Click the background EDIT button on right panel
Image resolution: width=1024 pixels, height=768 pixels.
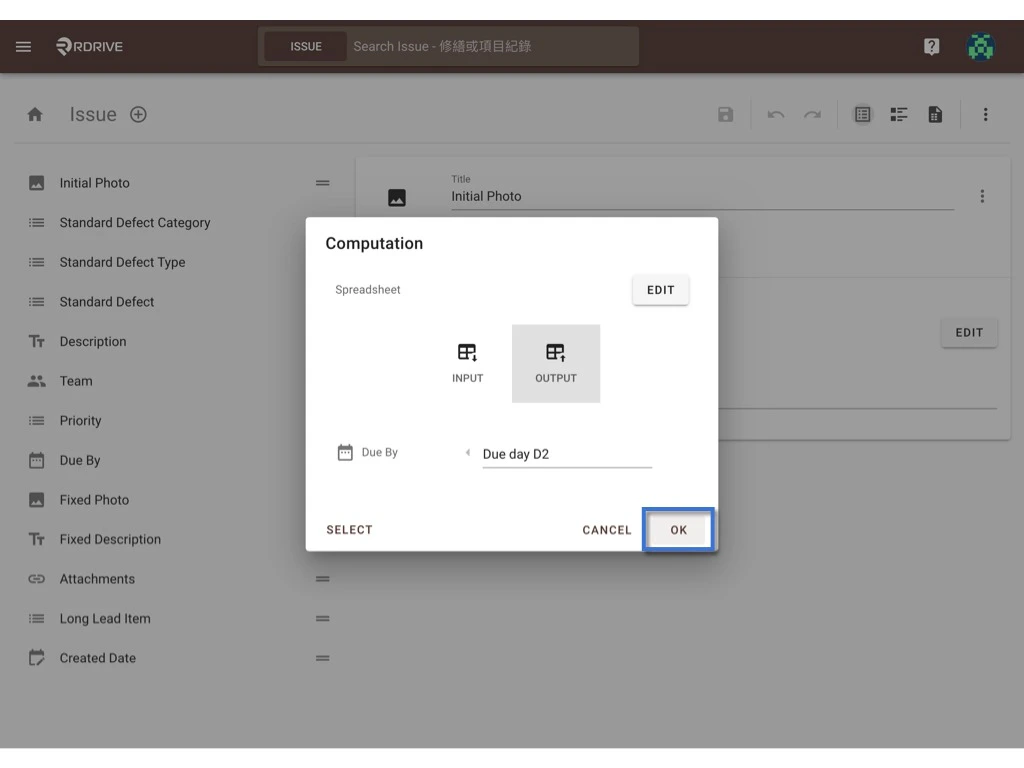pos(969,332)
